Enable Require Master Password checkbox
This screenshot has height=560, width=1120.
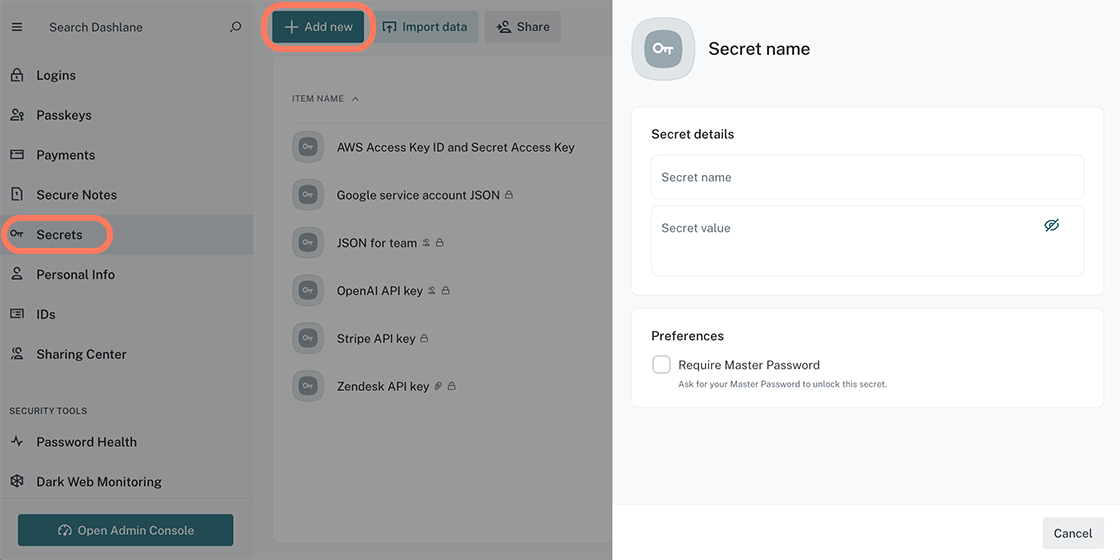pyautogui.click(x=661, y=365)
